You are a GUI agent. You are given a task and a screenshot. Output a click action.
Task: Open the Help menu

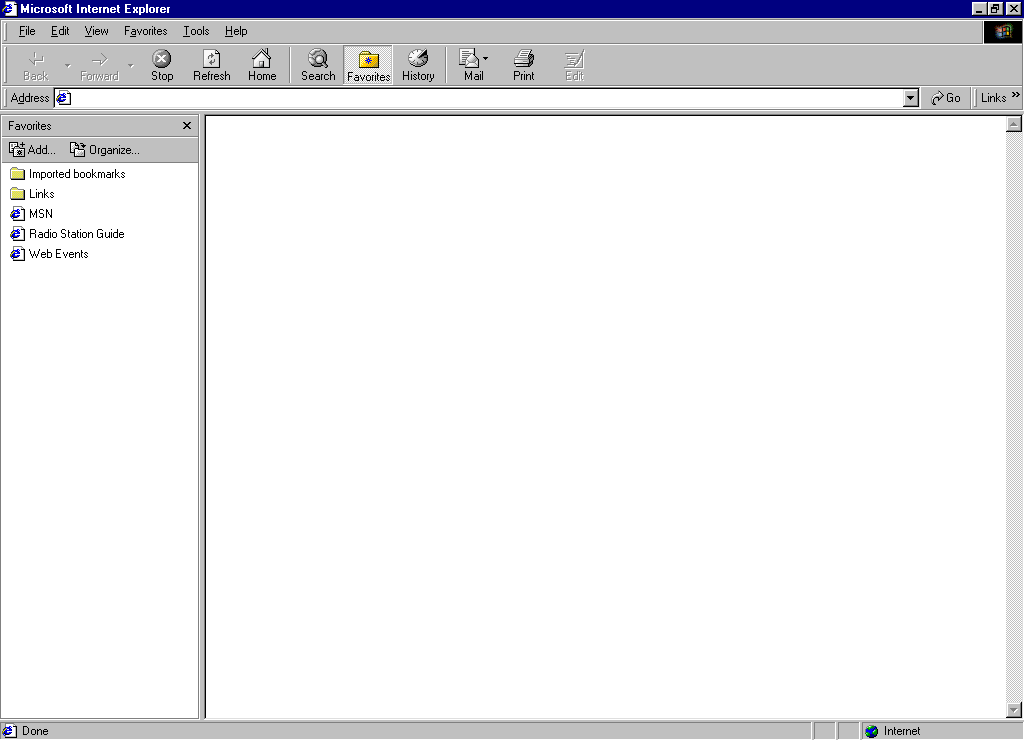coord(236,31)
